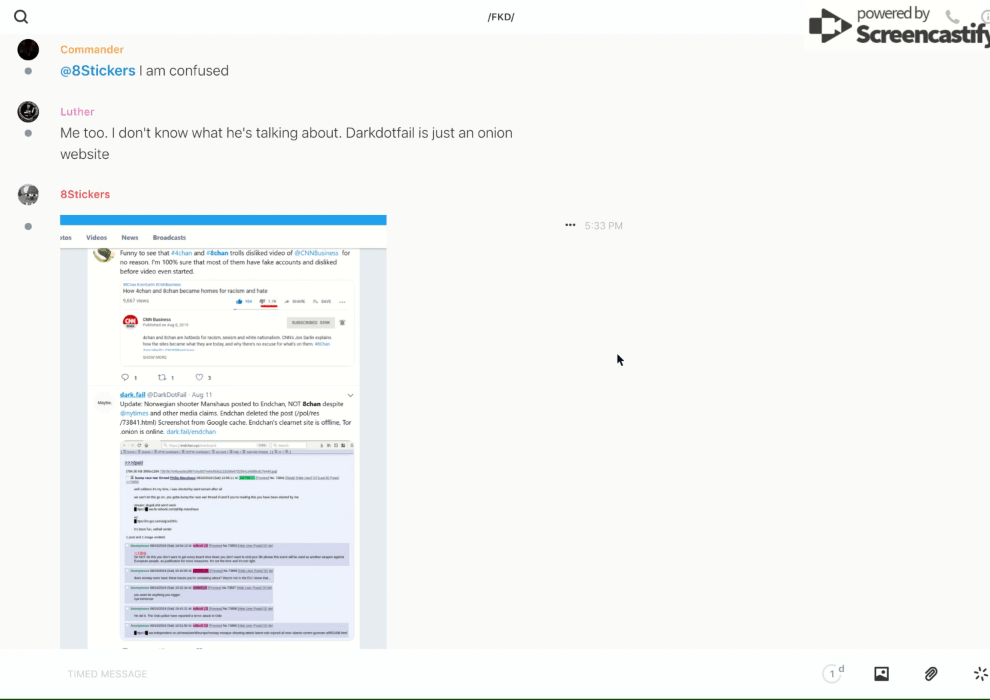Open the three-dot options menu beside the image
The image size is (990, 700).
point(570,226)
